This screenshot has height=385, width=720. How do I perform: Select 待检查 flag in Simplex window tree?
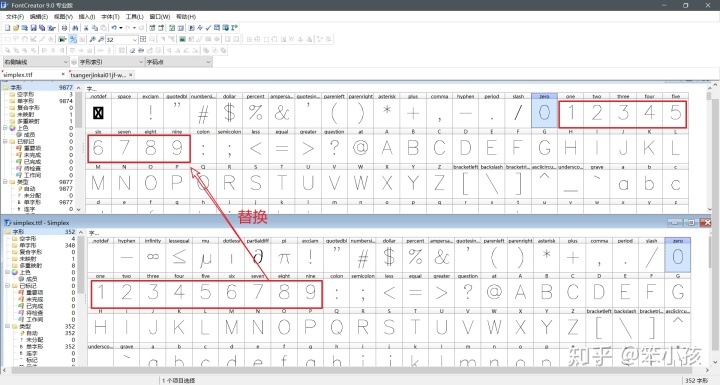tap(34, 313)
